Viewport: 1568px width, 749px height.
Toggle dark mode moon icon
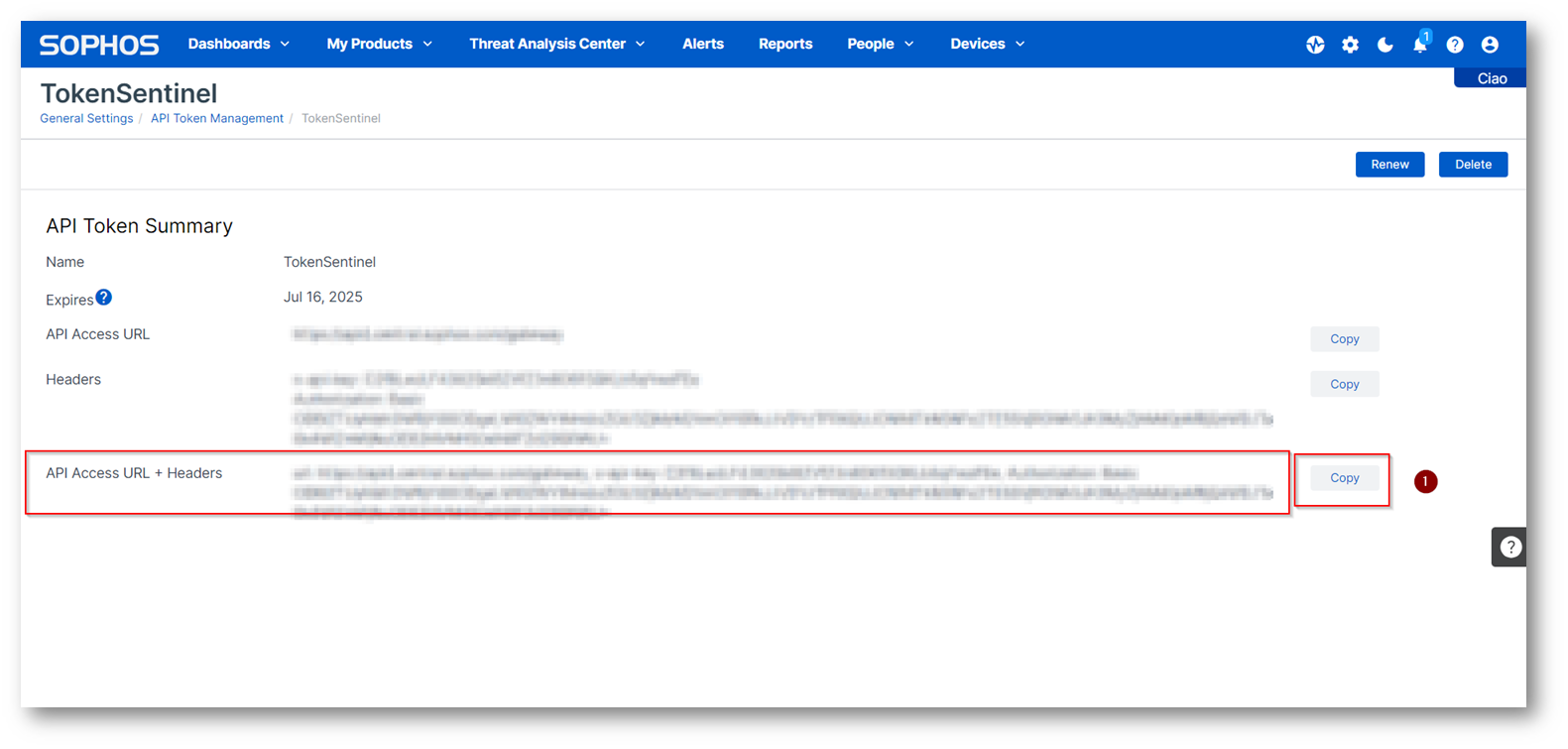(1385, 45)
